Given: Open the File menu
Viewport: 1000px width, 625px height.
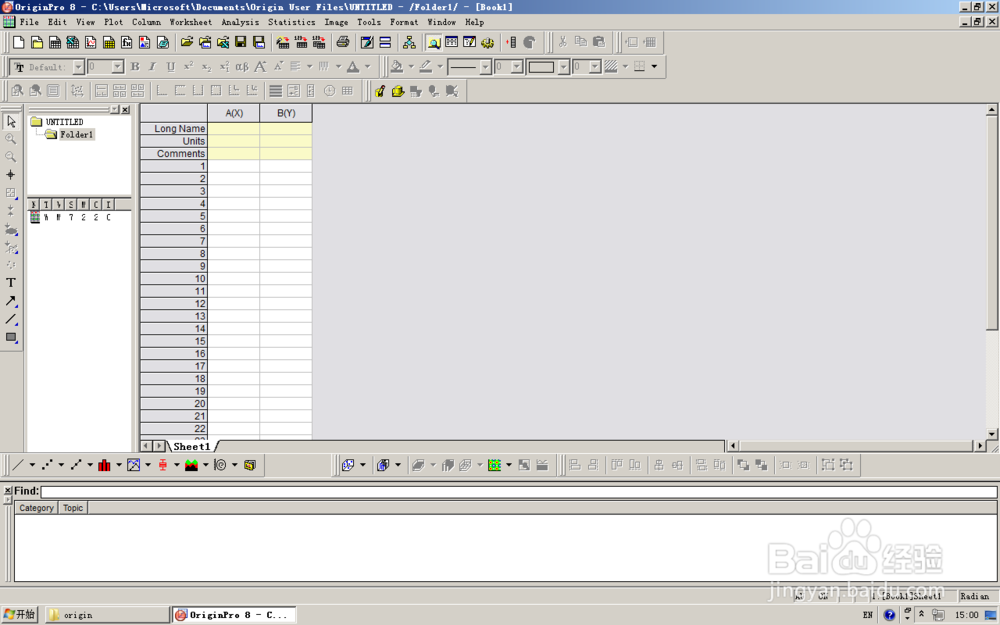Looking at the screenshot, I should click(x=29, y=22).
